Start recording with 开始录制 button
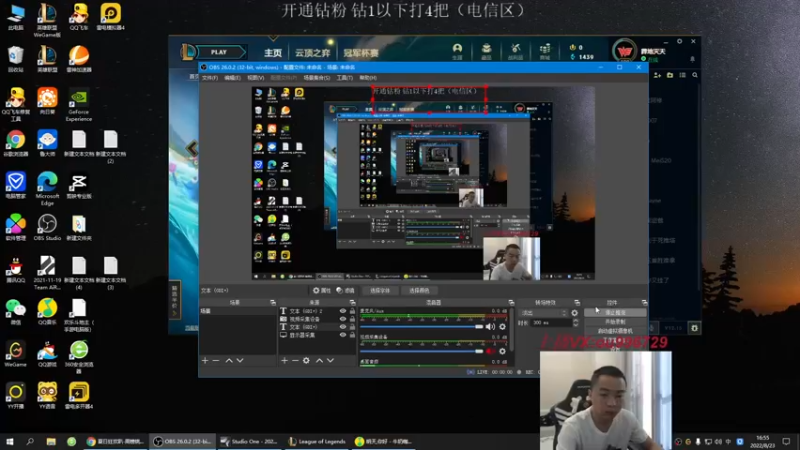Viewport: 800px width, 450px height. 615,321
